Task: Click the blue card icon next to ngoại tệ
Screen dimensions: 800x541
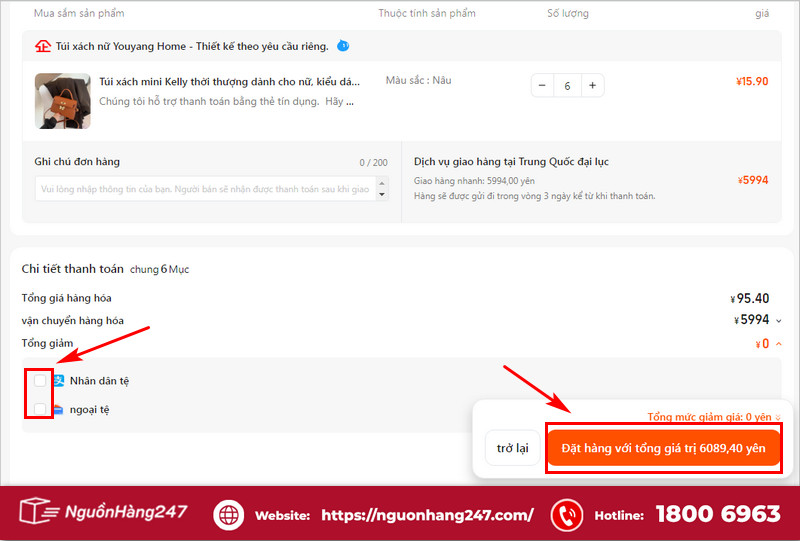Action: (x=59, y=409)
